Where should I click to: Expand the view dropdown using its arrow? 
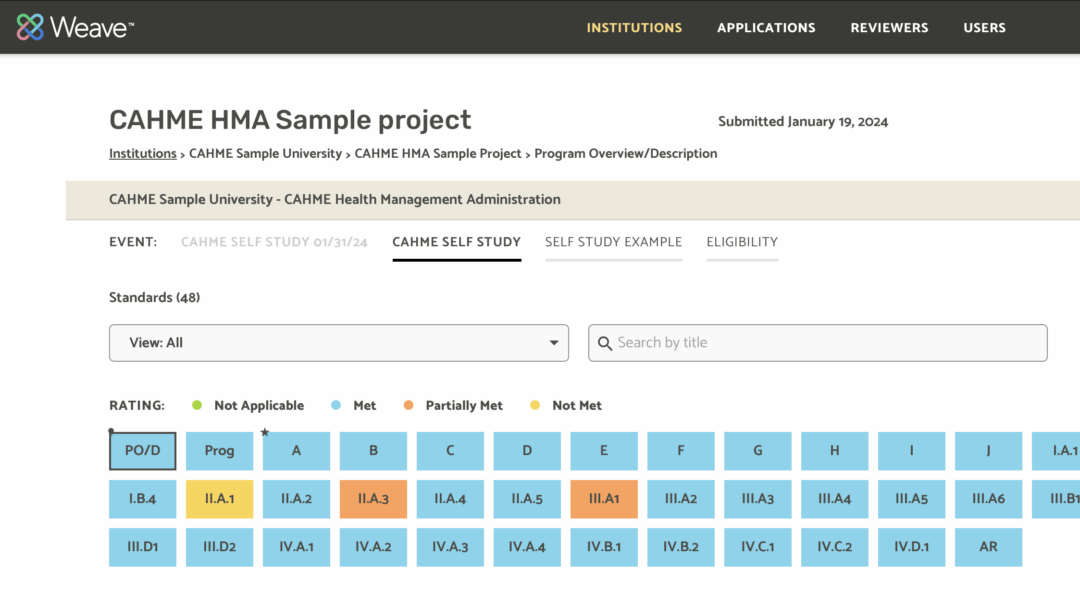tap(553, 343)
